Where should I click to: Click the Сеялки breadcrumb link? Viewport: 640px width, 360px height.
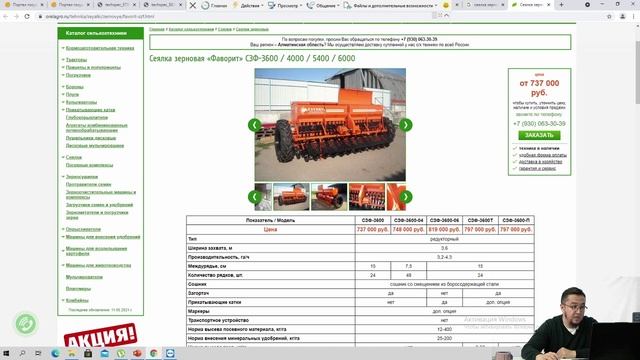(224, 29)
